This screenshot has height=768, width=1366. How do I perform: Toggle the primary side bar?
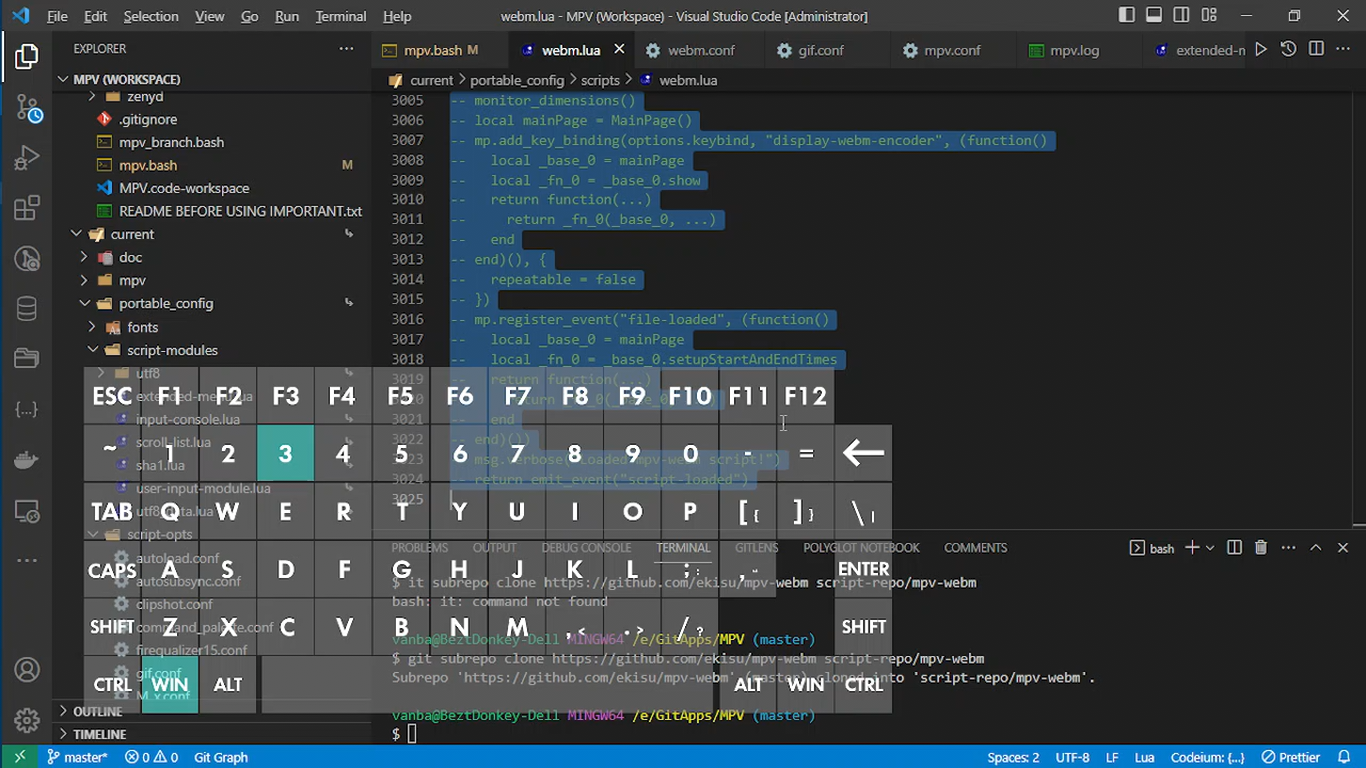click(x=1127, y=16)
